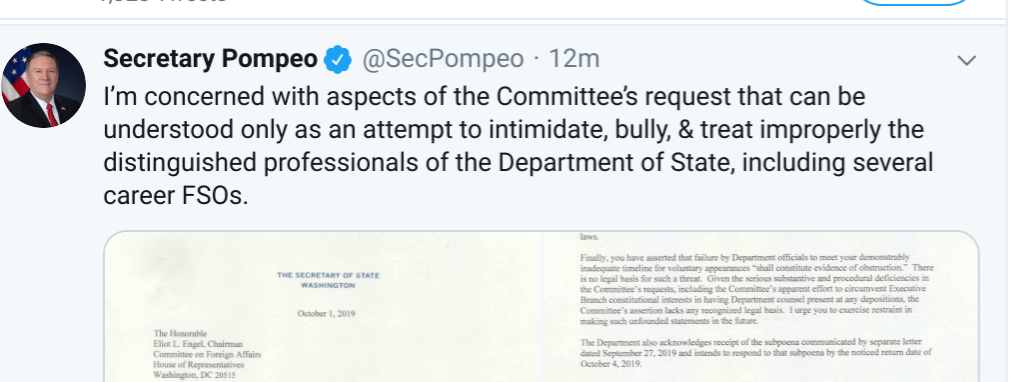Click the Secretary Pompeo display name
The width and height of the screenshot is (1011, 382).
210,59
